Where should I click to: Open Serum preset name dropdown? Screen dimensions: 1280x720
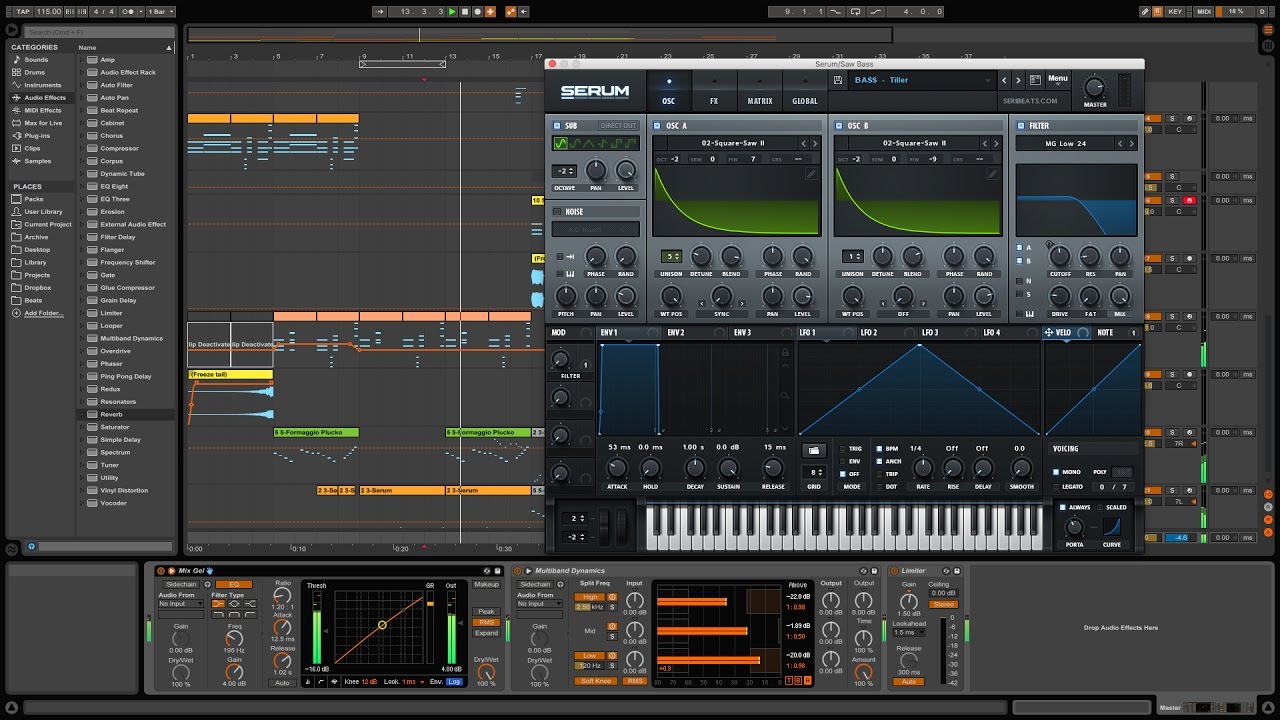(924, 80)
